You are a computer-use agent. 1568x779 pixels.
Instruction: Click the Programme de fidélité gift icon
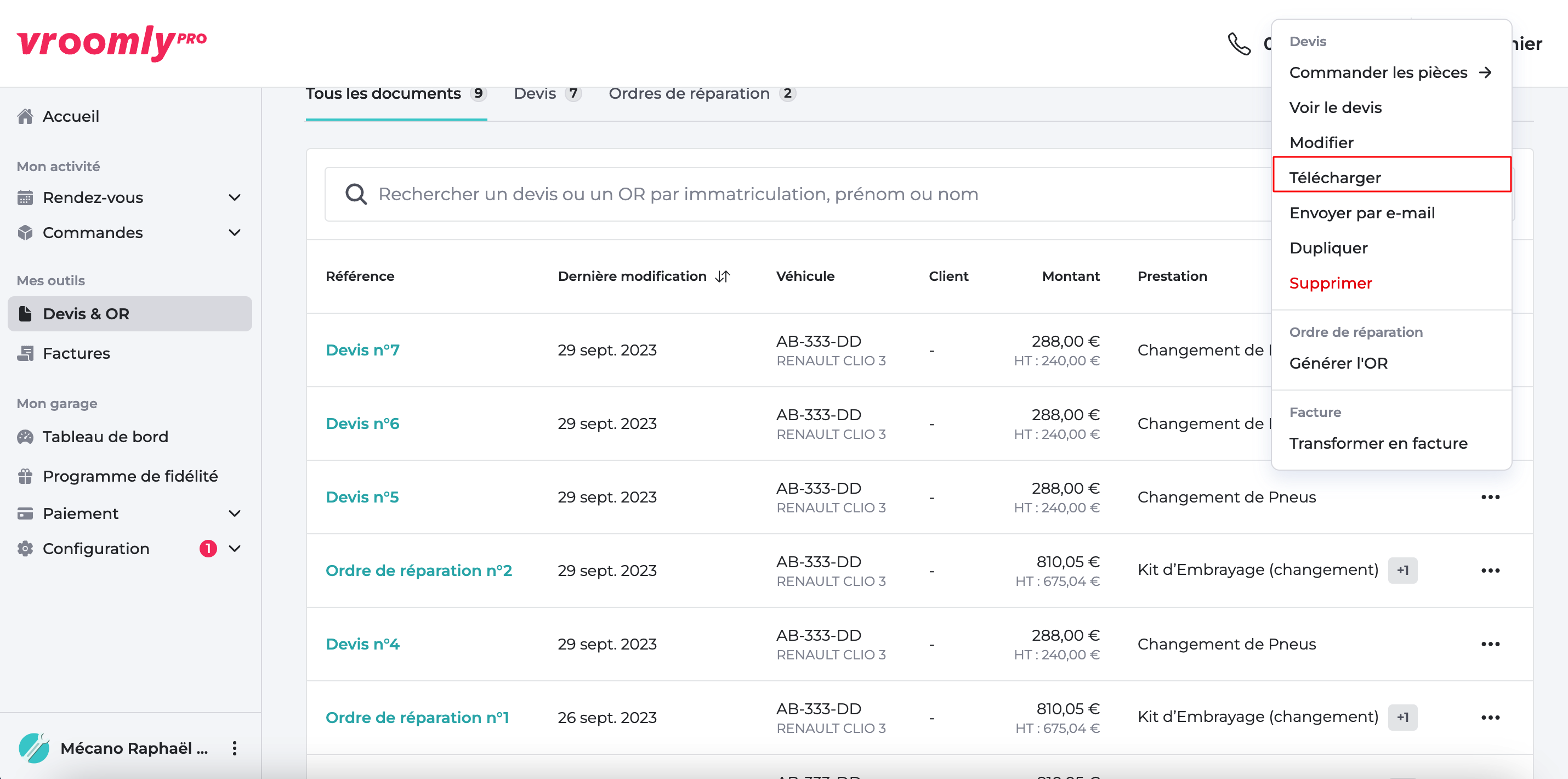25,476
